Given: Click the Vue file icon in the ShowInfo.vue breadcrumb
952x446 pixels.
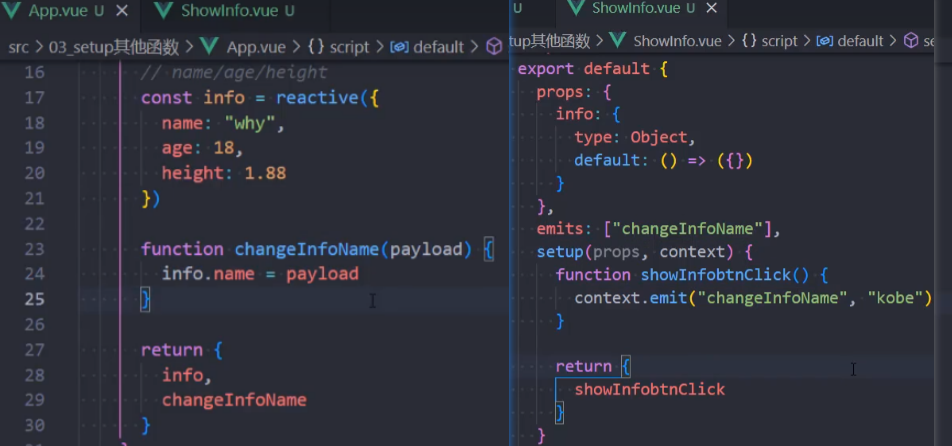Looking at the screenshot, I should 618,41.
